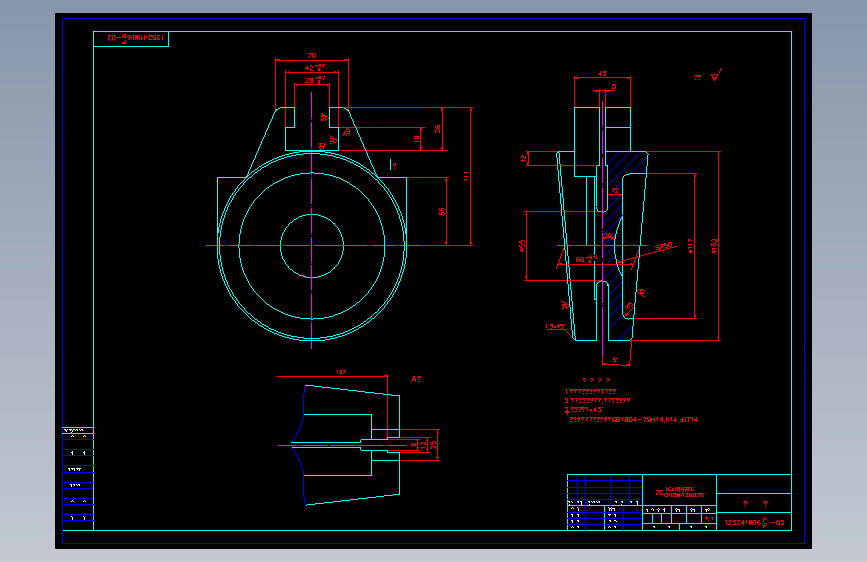Screen dimensions: 867x562
Task: Click the 12 flange thickness dimension at left
Action: point(524,159)
